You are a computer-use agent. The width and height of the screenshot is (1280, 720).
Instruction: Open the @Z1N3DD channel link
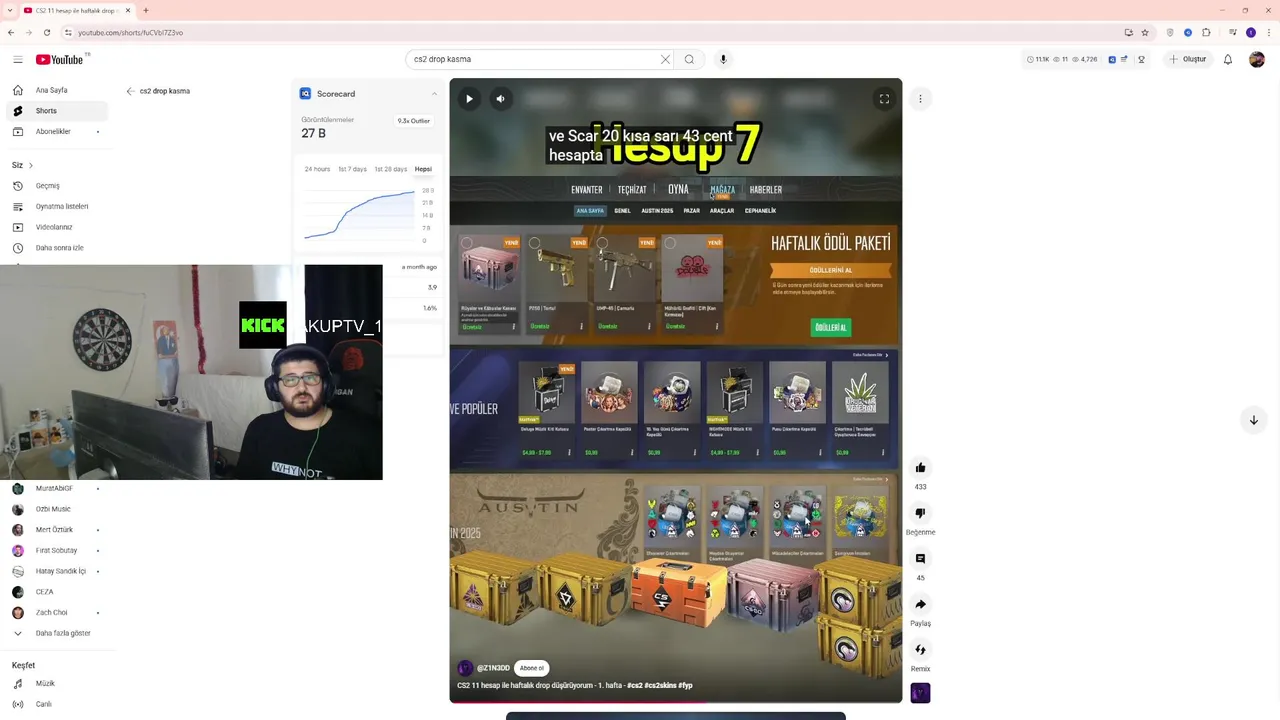493,668
